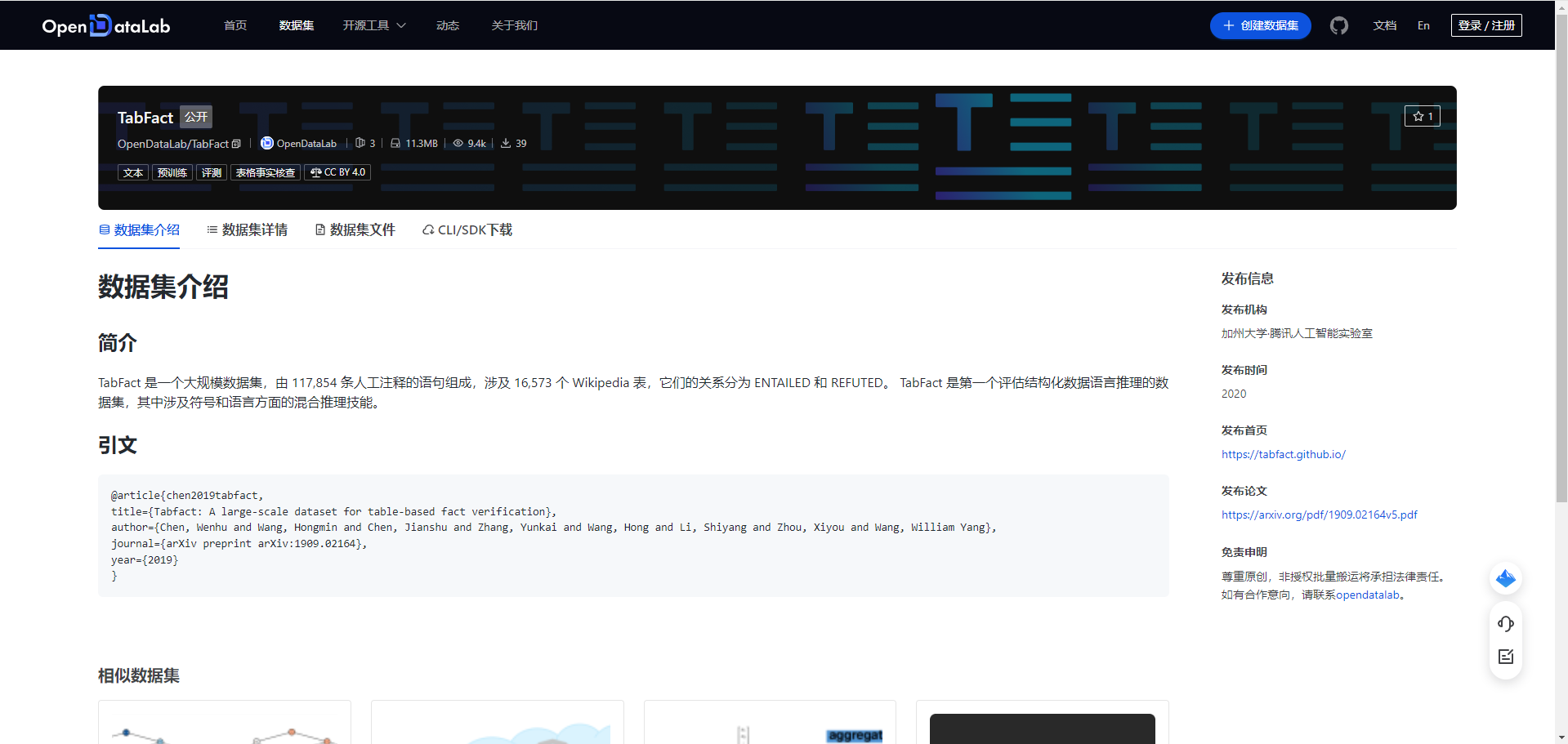Copy the OpenDataLab/TabFact path icon
This screenshot has width=1568, height=744.
click(237, 144)
